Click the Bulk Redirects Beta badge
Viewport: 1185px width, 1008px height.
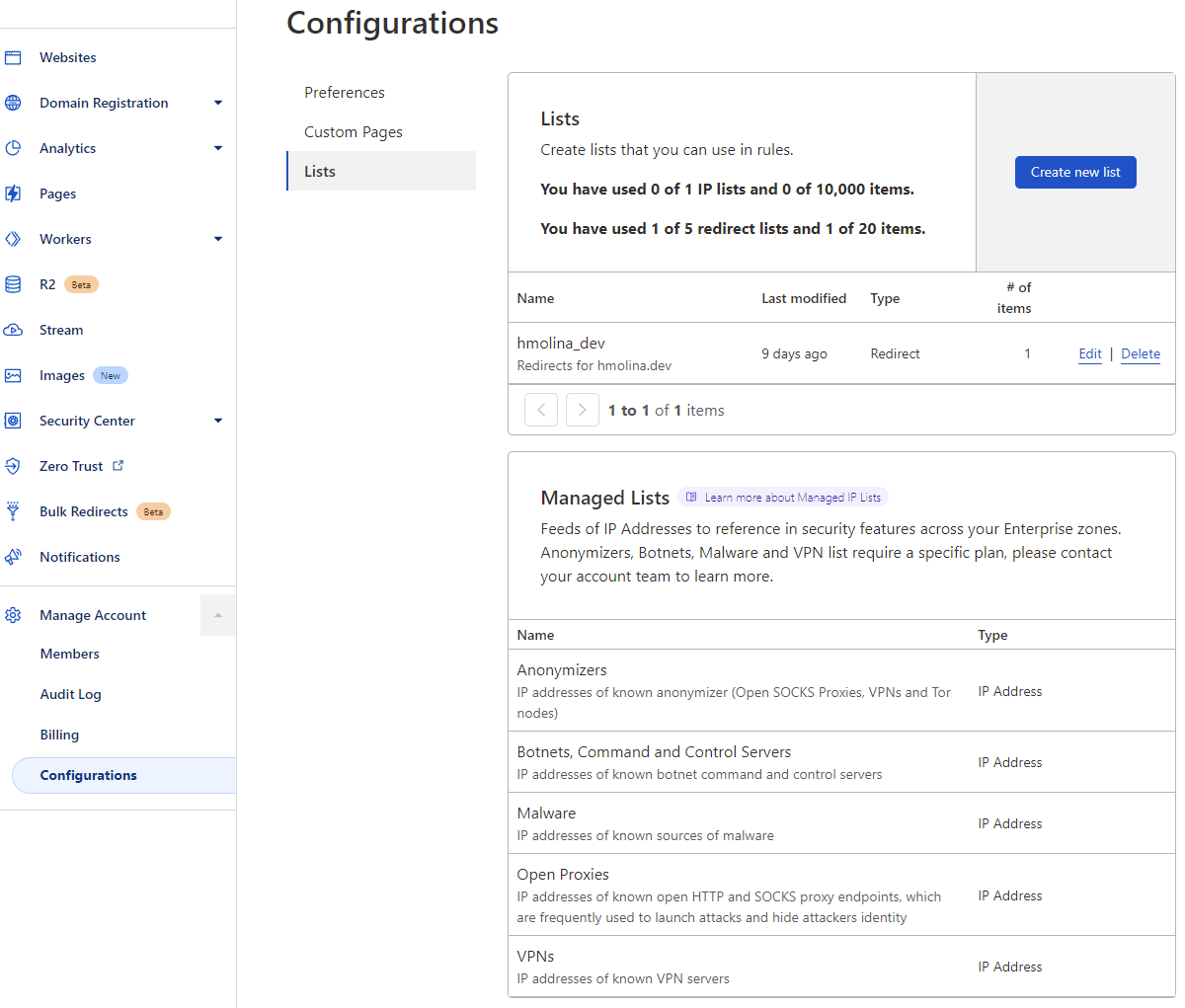pos(153,511)
